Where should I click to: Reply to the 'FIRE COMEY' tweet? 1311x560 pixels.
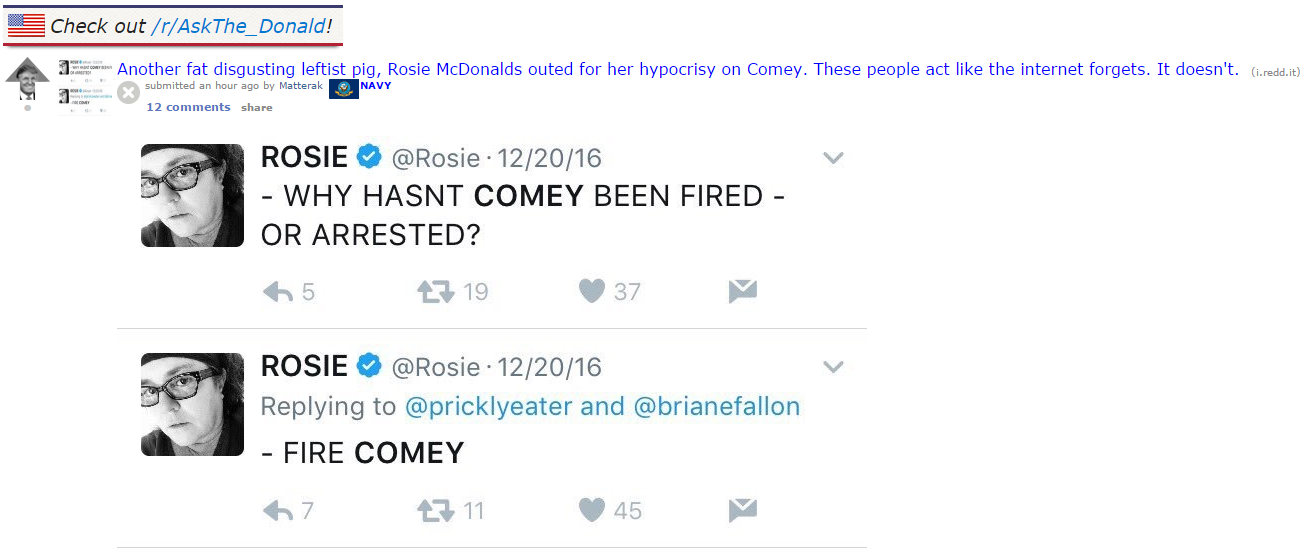pyautogui.click(x=277, y=511)
